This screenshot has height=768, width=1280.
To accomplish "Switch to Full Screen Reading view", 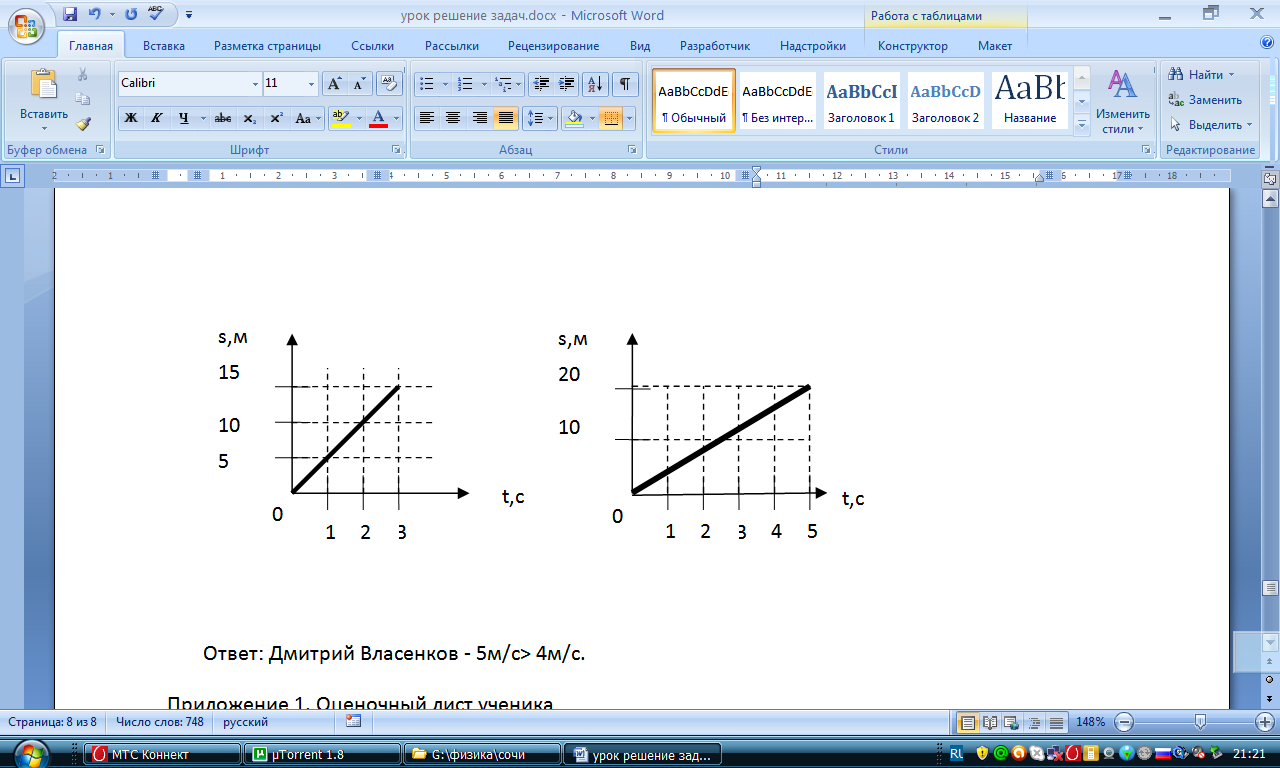I will coord(990,722).
